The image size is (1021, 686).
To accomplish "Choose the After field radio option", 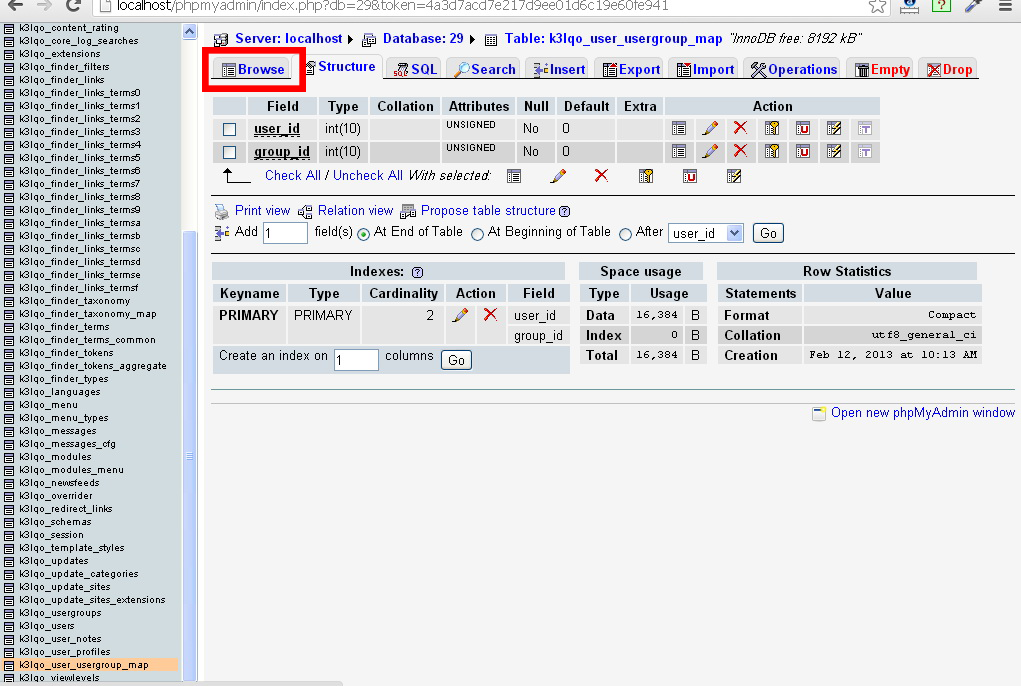I will tap(626, 233).
